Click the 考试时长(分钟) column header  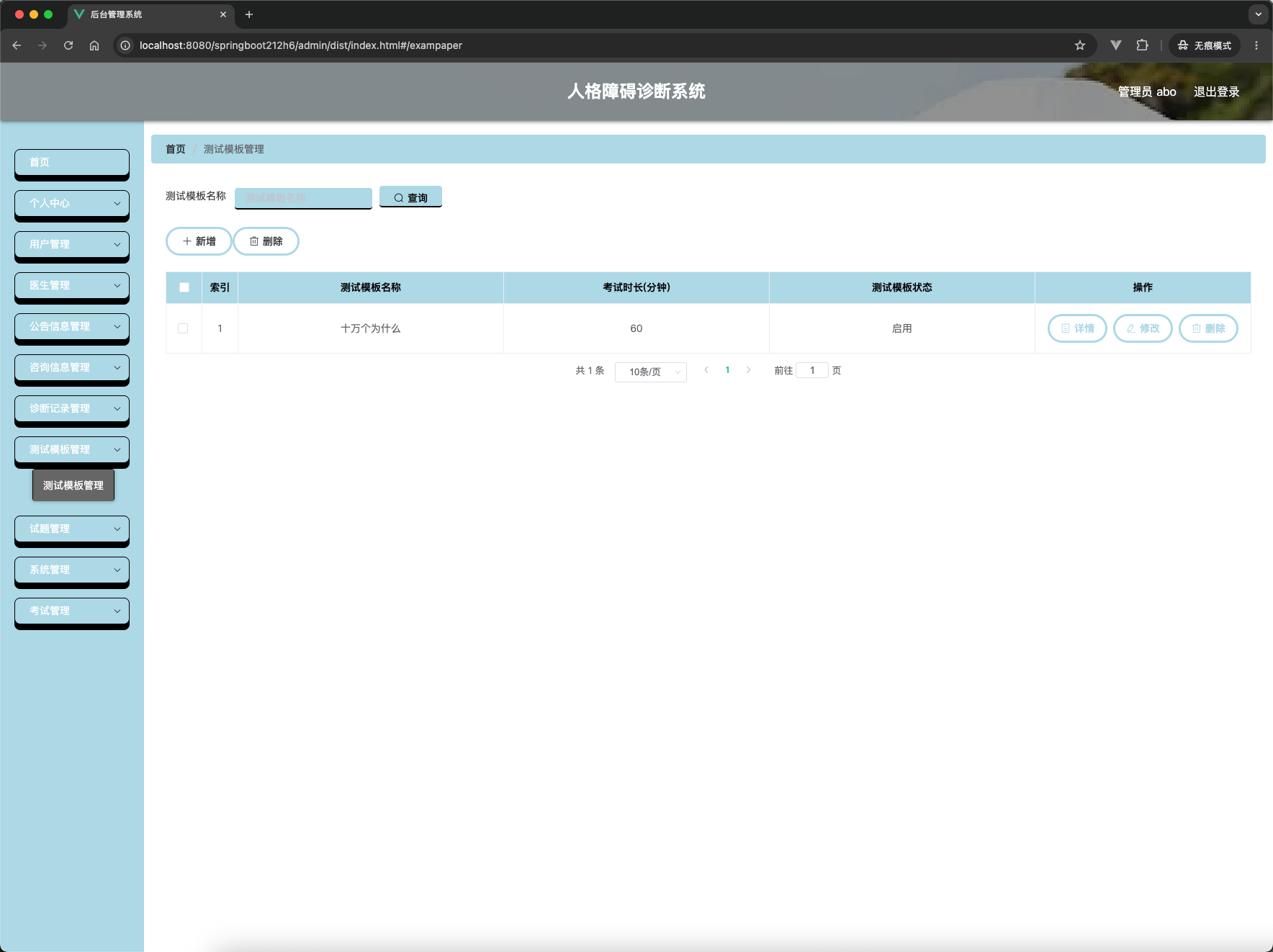(636, 287)
